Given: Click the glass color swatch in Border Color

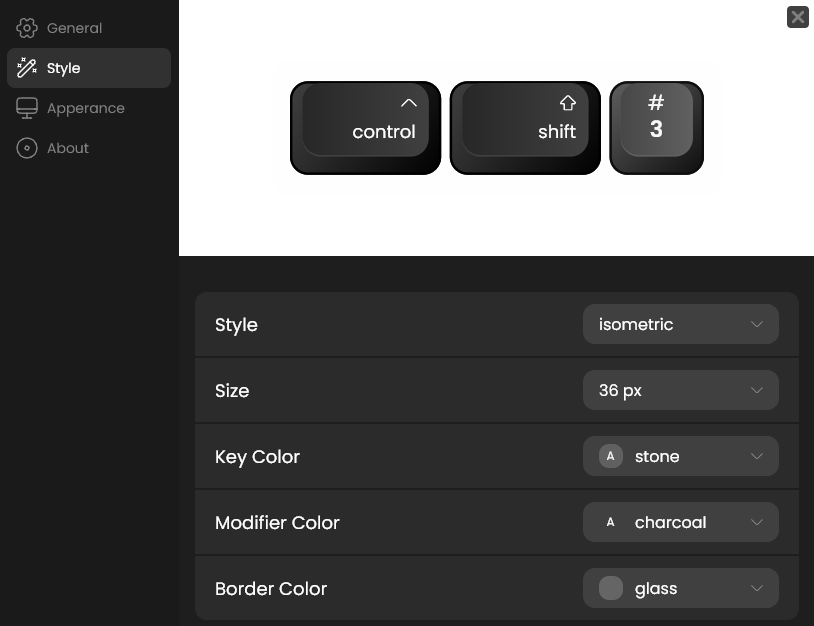Looking at the screenshot, I should click(610, 588).
